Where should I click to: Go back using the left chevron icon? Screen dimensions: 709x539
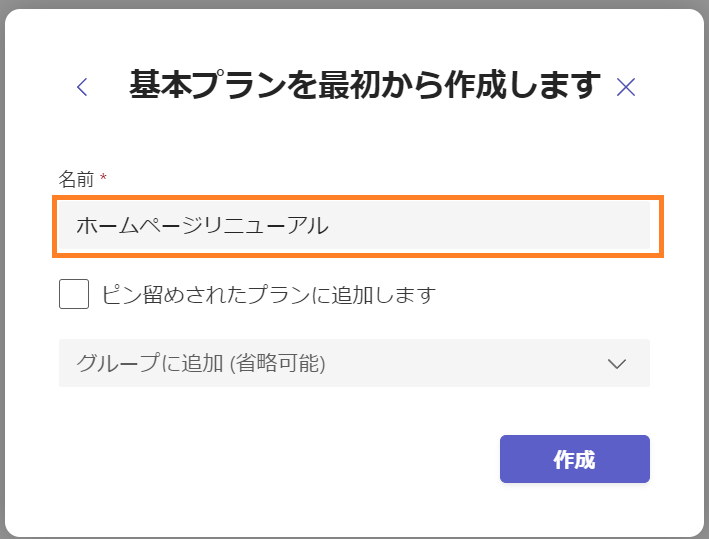tap(82, 87)
